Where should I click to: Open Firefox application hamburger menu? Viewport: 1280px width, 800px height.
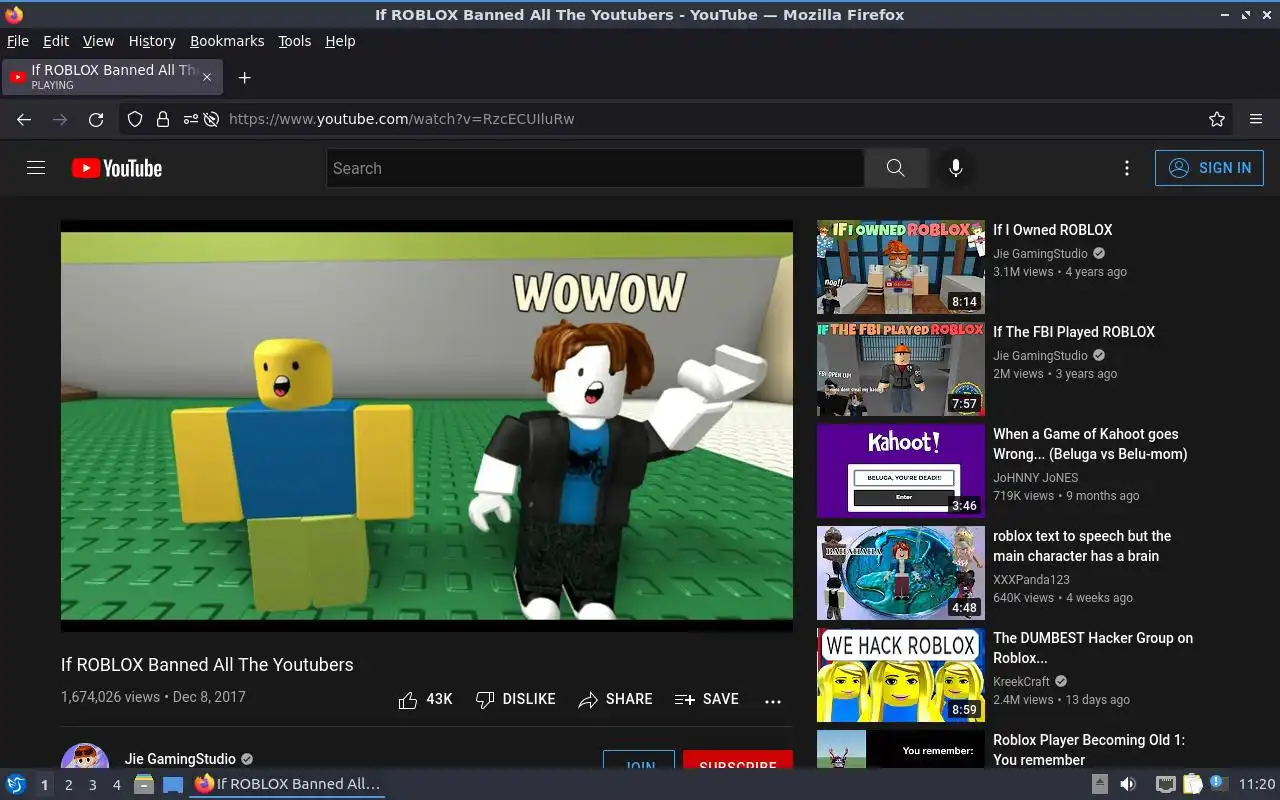1256,119
